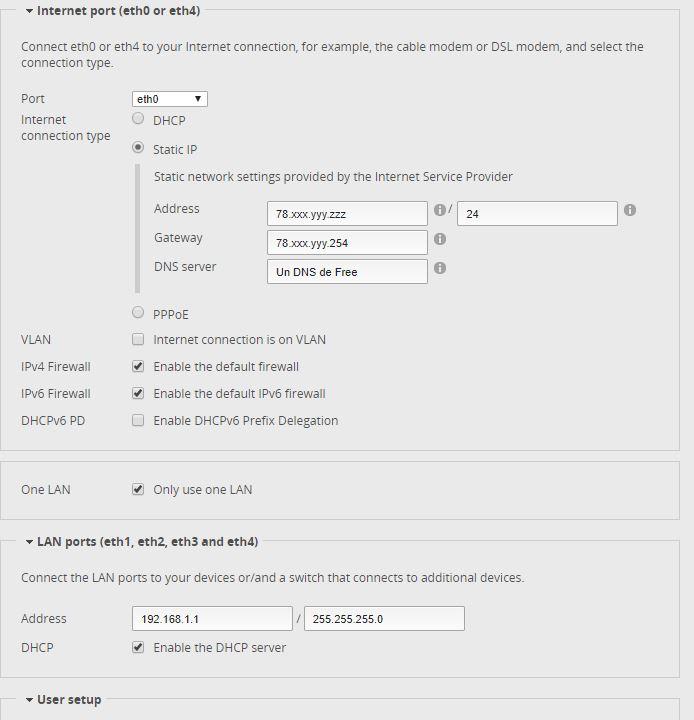
Task: Collapse the LAN ports section
Action: click(29, 542)
